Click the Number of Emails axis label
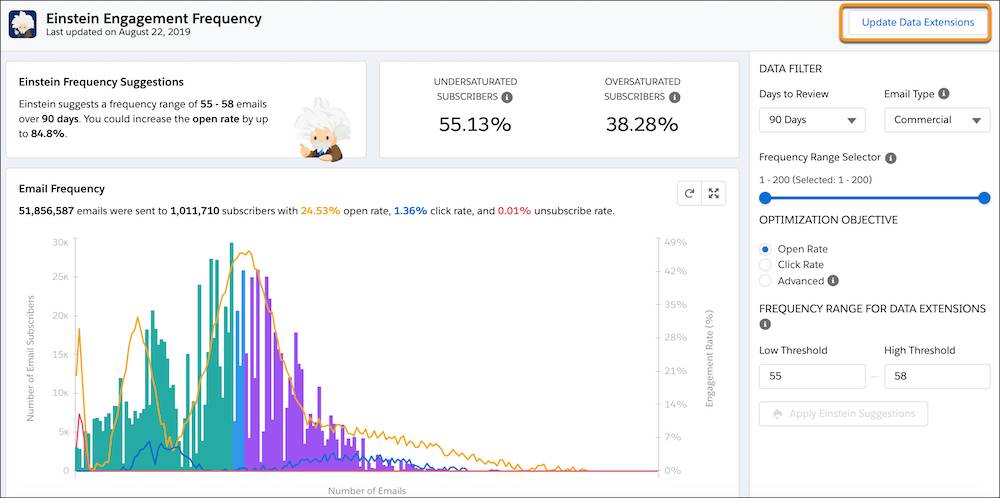The image size is (1000, 498). pyautogui.click(x=367, y=491)
